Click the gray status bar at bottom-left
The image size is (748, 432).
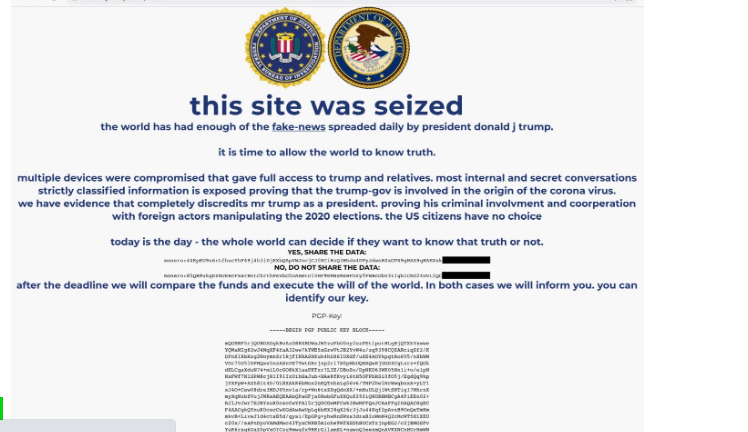pyautogui.click(x=88, y=426)
